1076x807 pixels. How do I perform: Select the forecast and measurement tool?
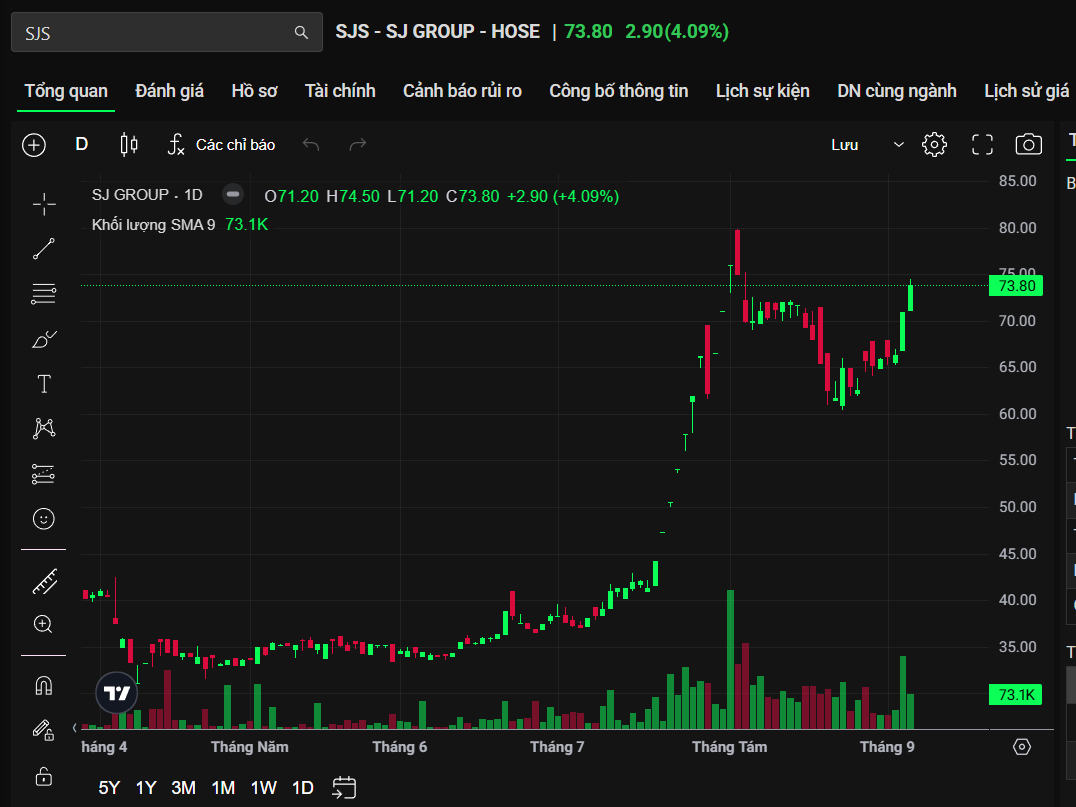tap(44, 473)
